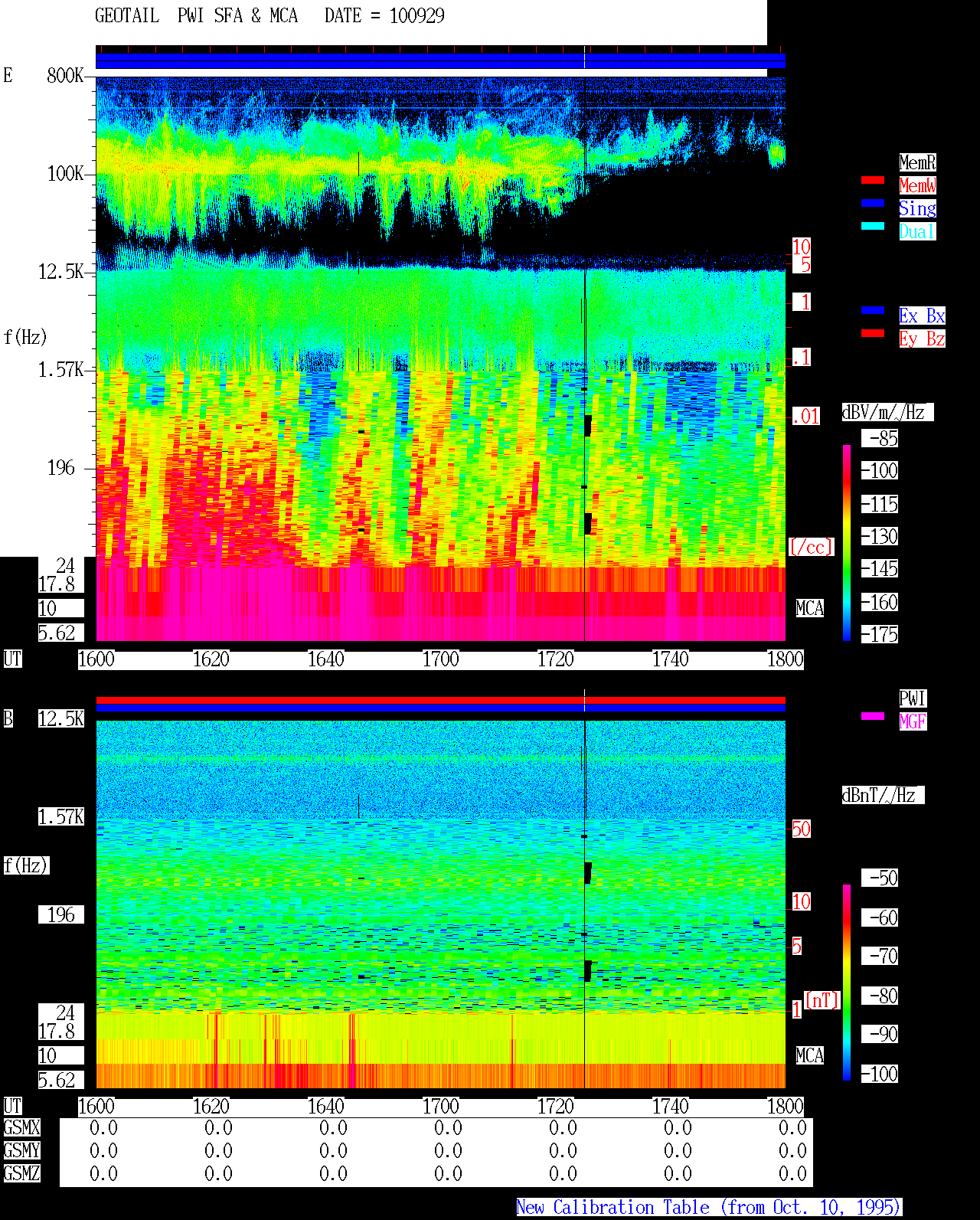Click the -145 color scale value
The width and height of the screenshot is (980, 1220).
(880, 568)
